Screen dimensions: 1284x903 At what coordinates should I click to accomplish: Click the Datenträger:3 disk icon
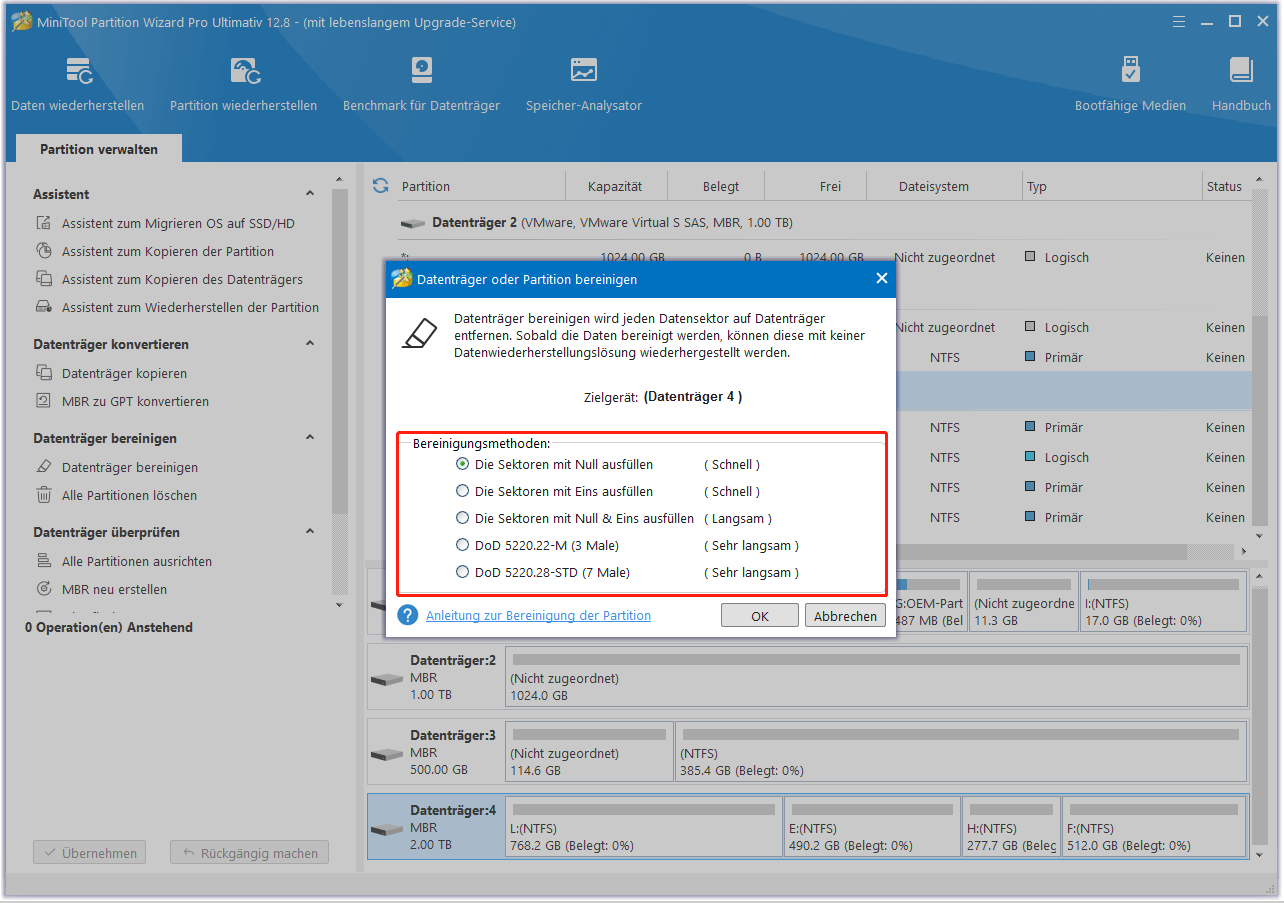[x=386, y=753]
